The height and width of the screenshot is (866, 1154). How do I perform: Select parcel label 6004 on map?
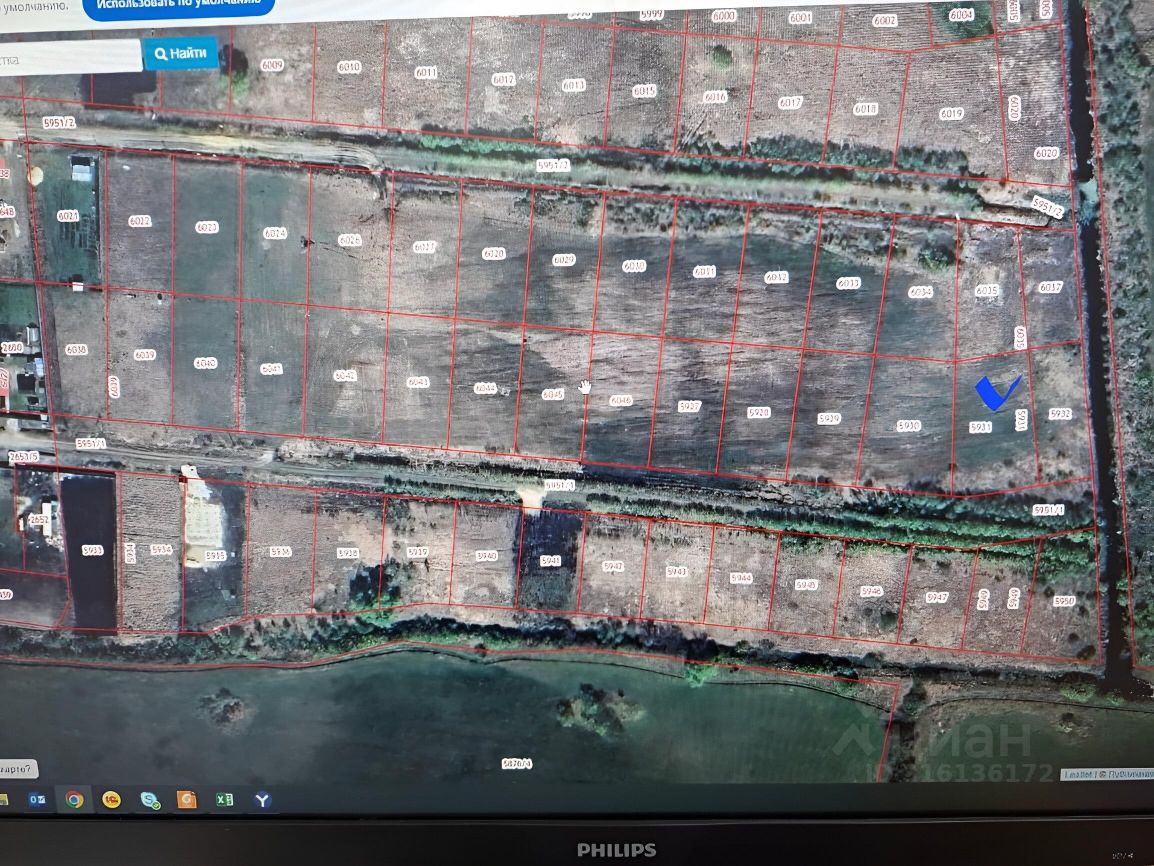coord(961,15)
